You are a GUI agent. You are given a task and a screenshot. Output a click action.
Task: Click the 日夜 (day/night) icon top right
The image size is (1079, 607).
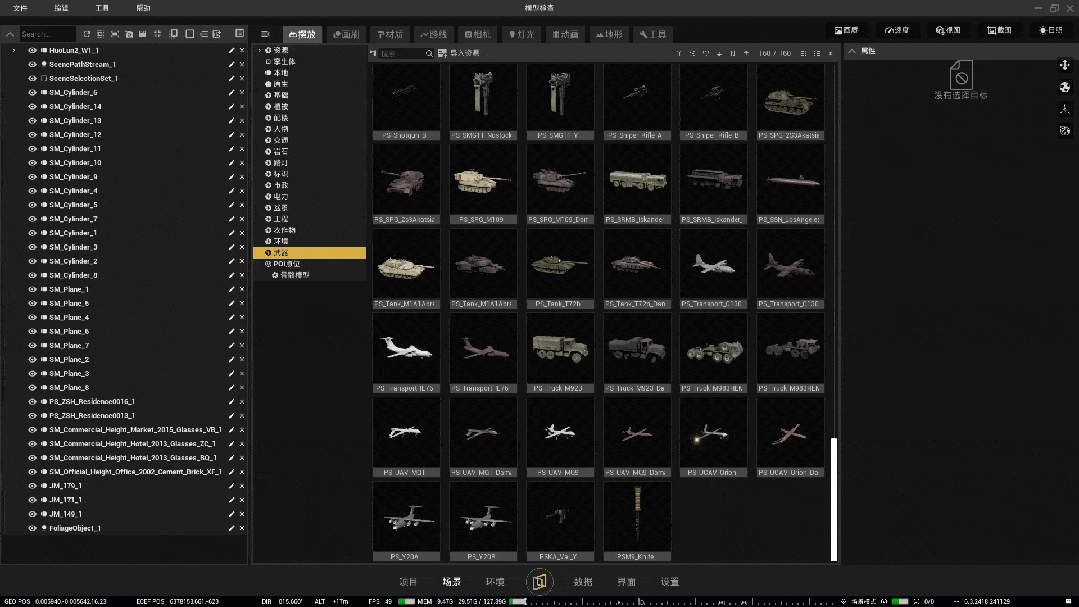point(1050,29)
